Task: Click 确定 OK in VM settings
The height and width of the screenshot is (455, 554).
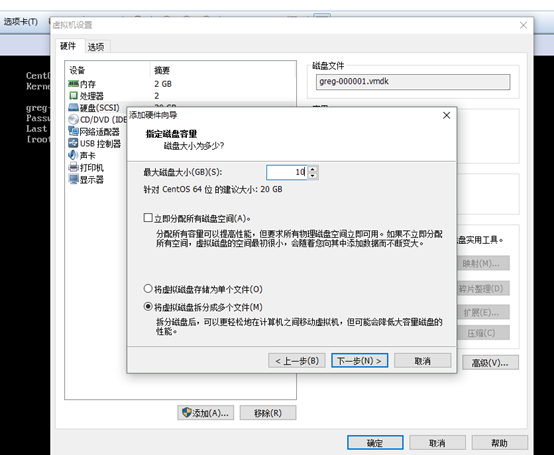Action: point(375,443)
